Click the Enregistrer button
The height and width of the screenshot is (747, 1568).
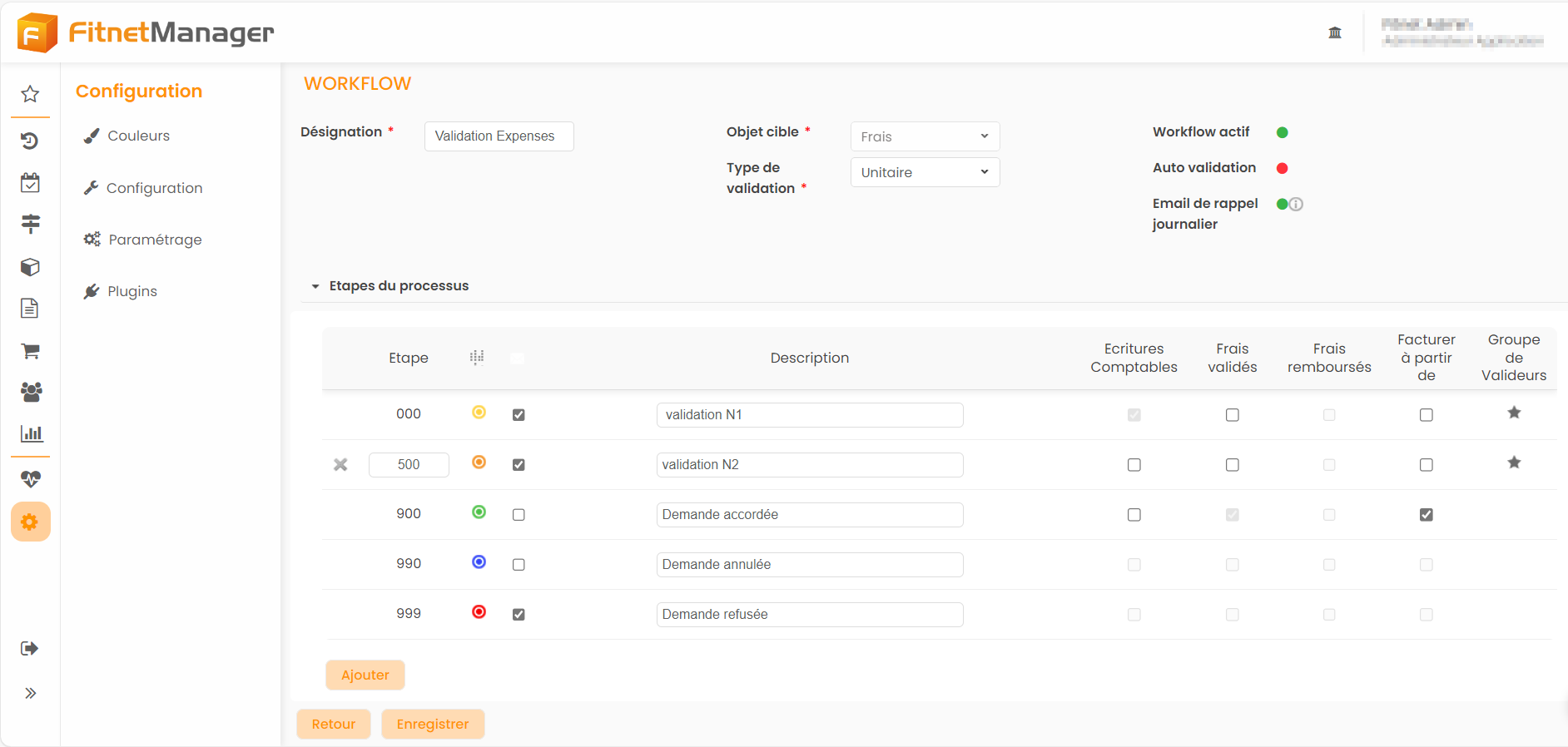tap(433, 724)
